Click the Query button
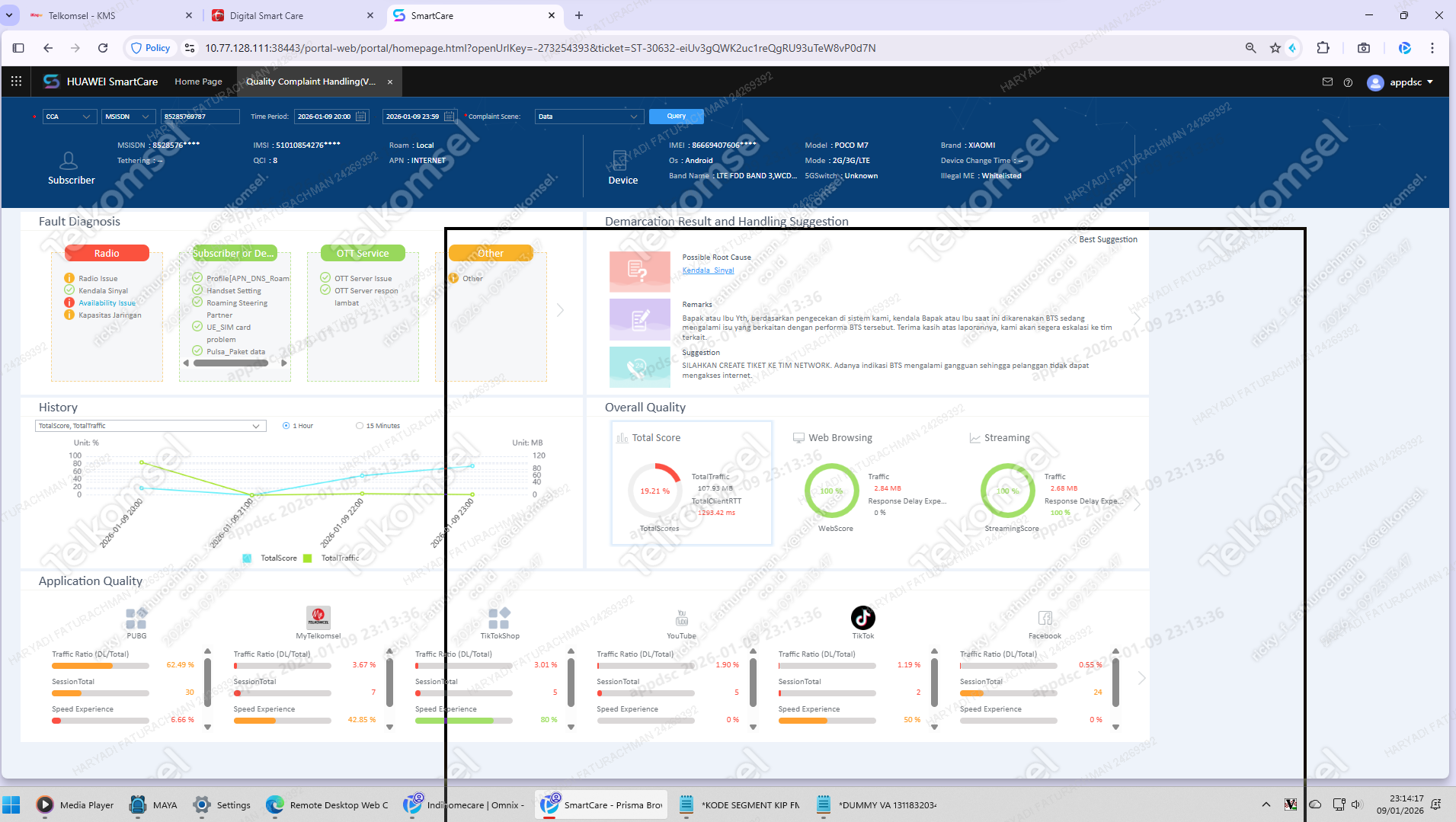This screenshot has width=1456, height=822. [676, 117]
